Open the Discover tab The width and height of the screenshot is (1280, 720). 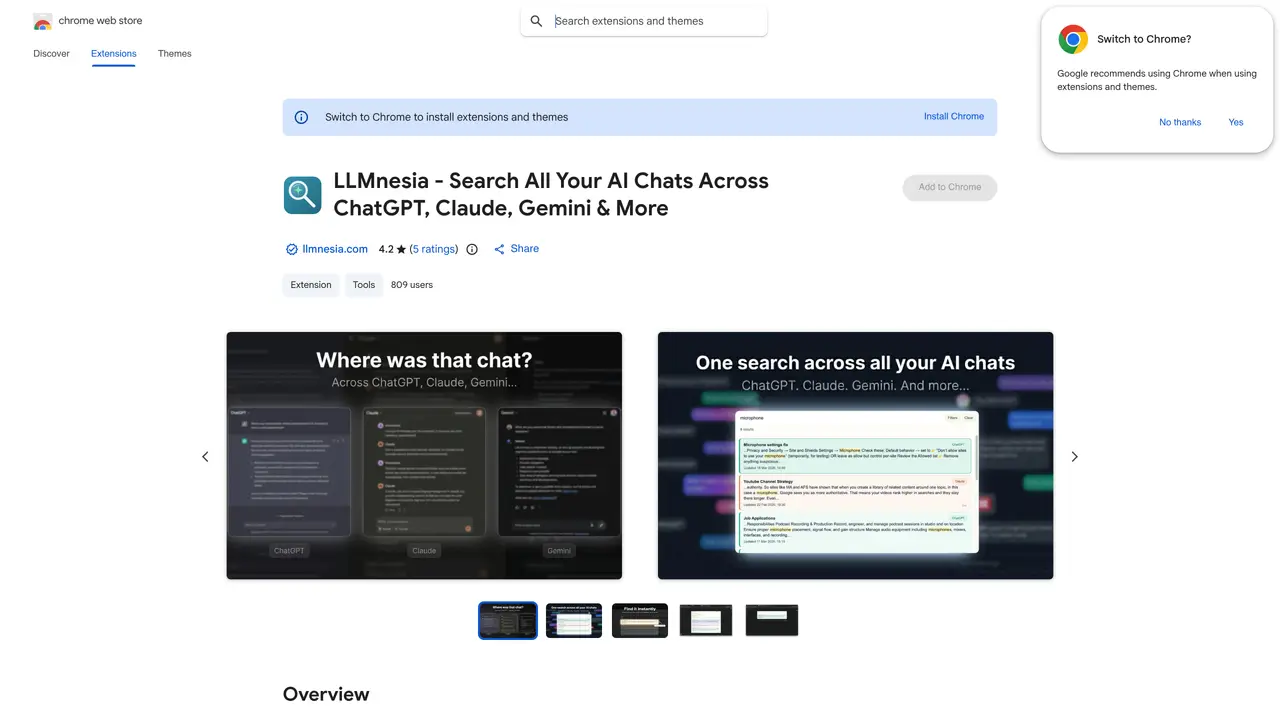[x=51, y=54]
